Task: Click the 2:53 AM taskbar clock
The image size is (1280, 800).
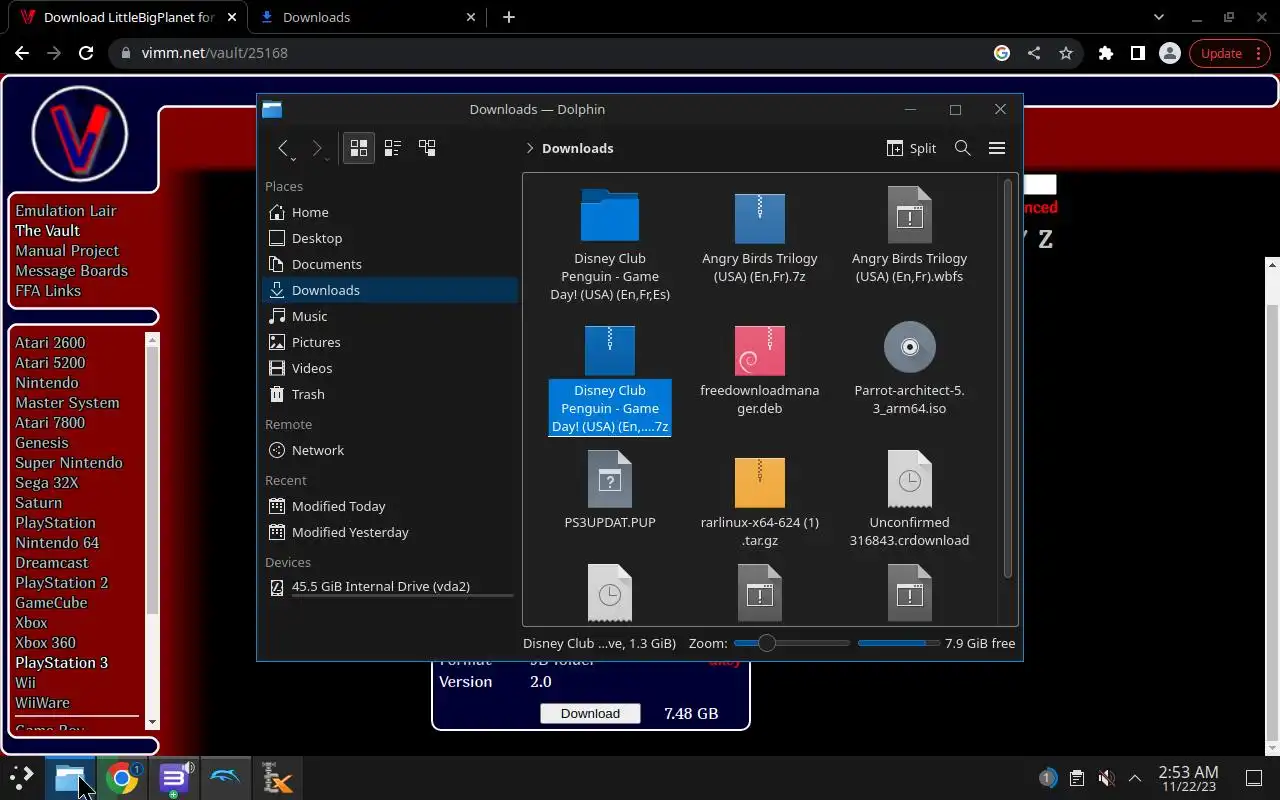Action: click(x=1188, y=778)
